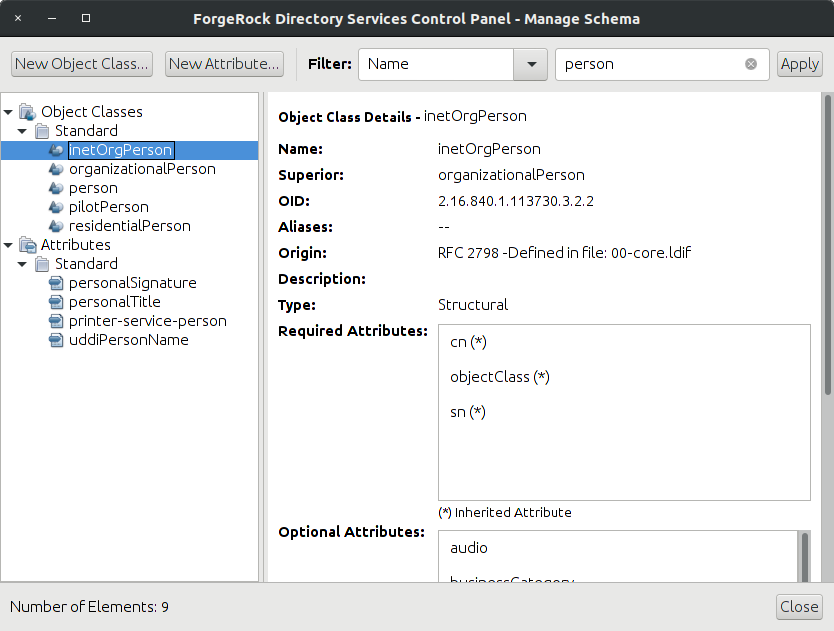Collapse Standard node under Attributes
Viewport: 834px width, 631px height.
point(22,264)
